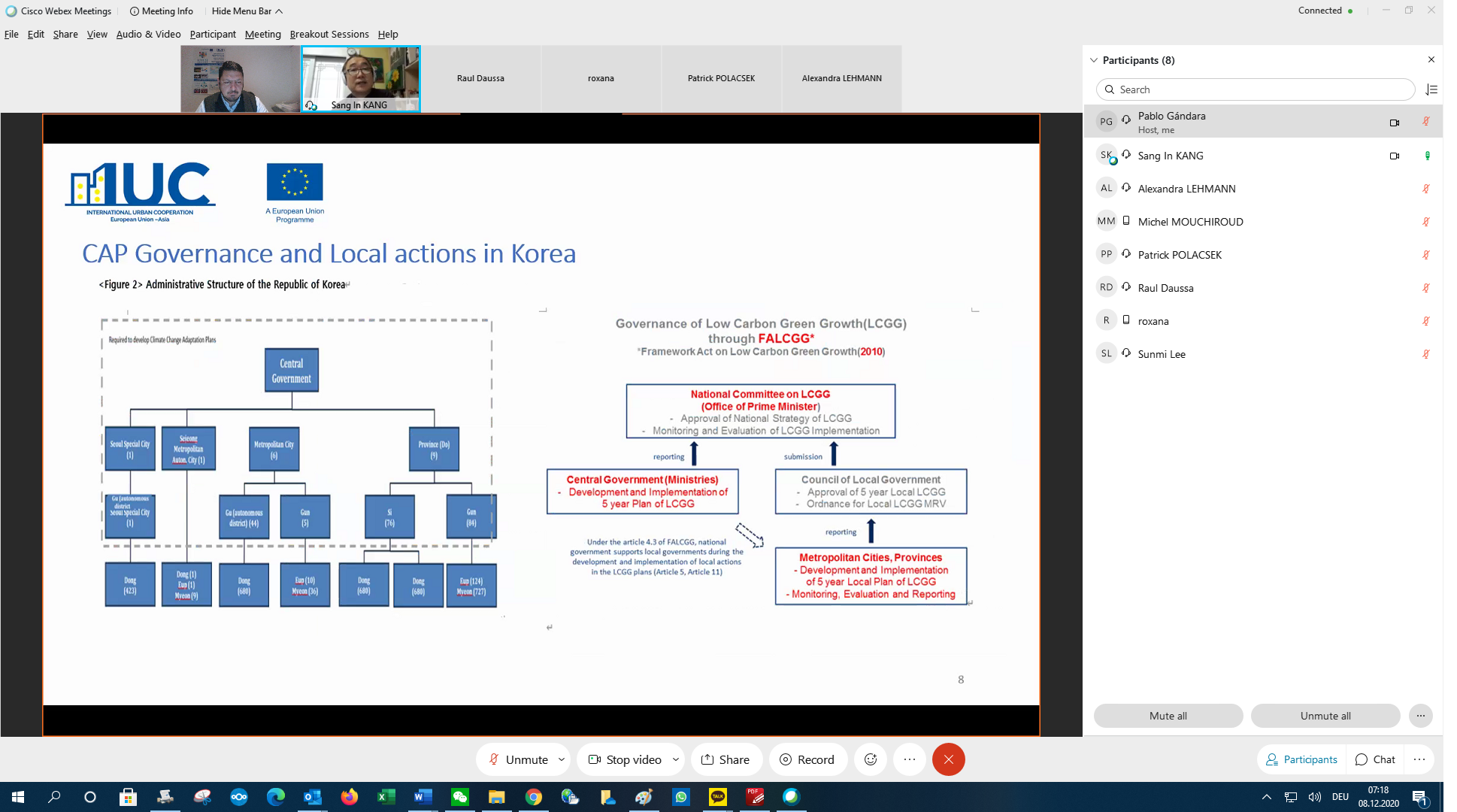The image size is (1457, 812).
Task: Collapse the Participants (8) section chevron
Action: 1094,60
